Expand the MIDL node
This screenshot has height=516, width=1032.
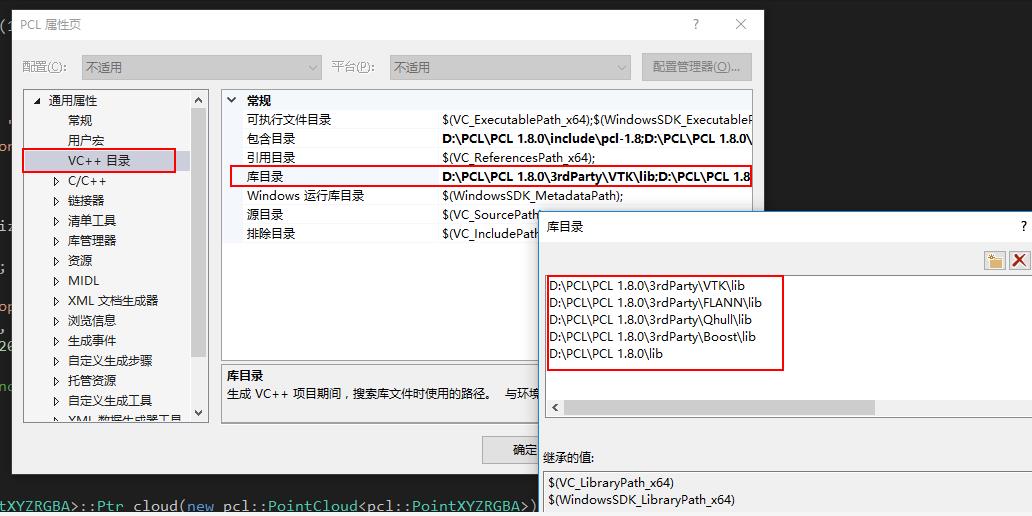click(56, 281)
